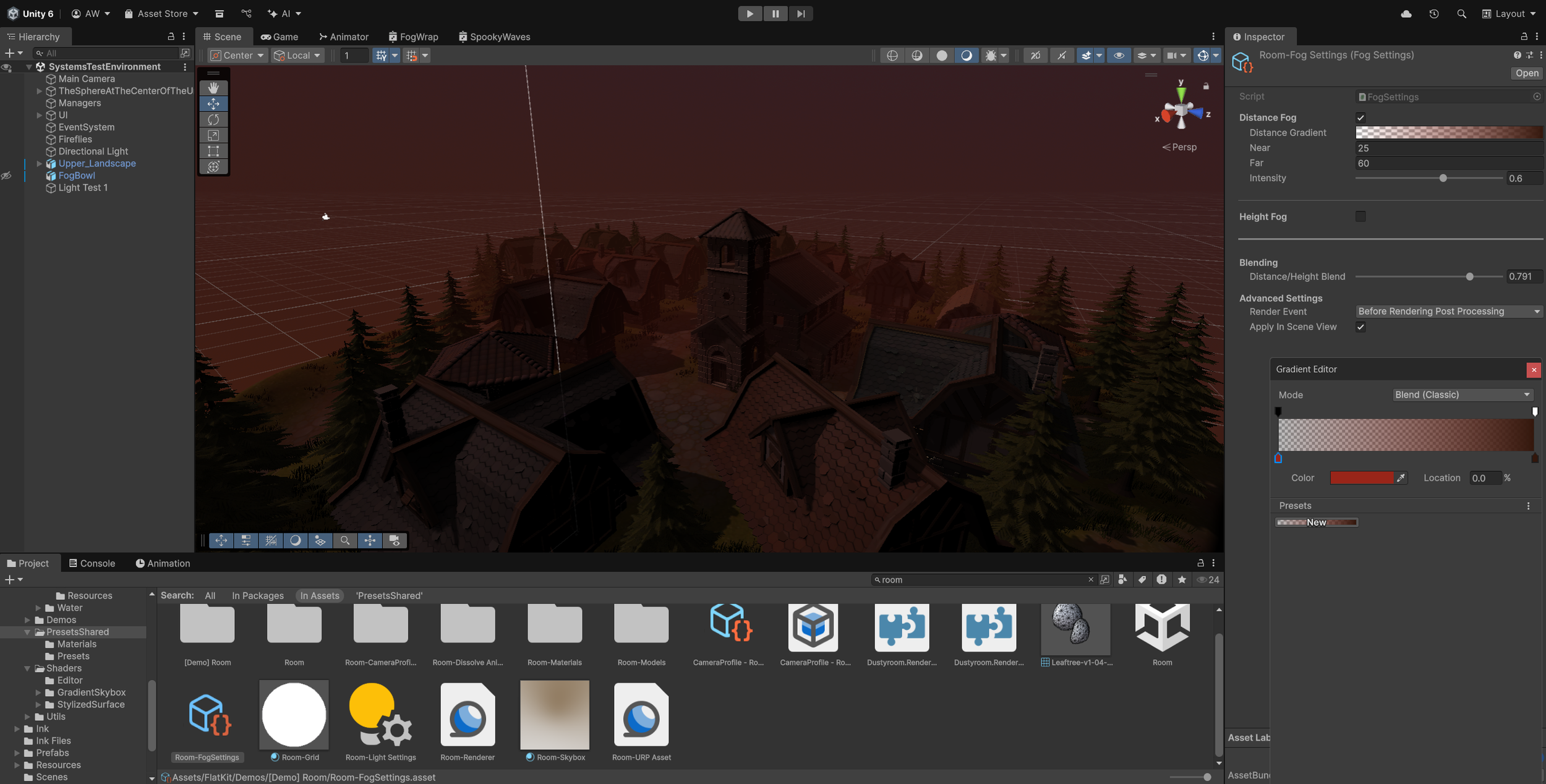Screen dimensions: 1546x784
Task: Click the Play button
Action: click(x=750, y=14)
